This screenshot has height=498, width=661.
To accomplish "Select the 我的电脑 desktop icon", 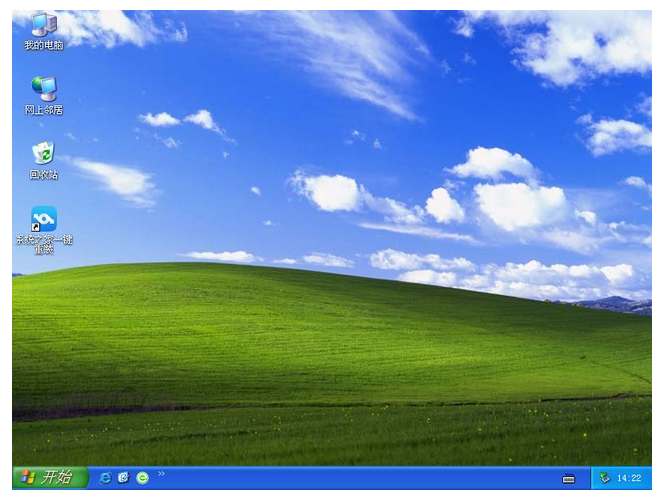I will point(44,32).
